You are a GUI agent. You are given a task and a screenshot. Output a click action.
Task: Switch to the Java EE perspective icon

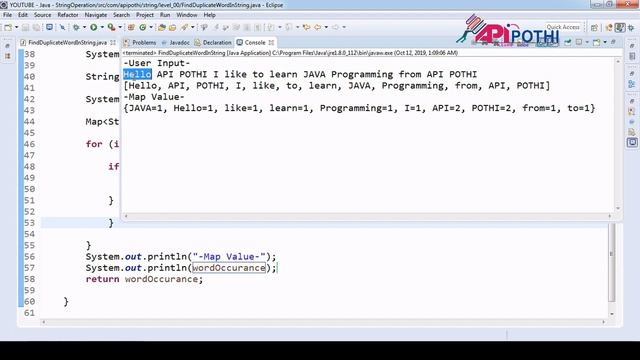click(x=609, y=27)
